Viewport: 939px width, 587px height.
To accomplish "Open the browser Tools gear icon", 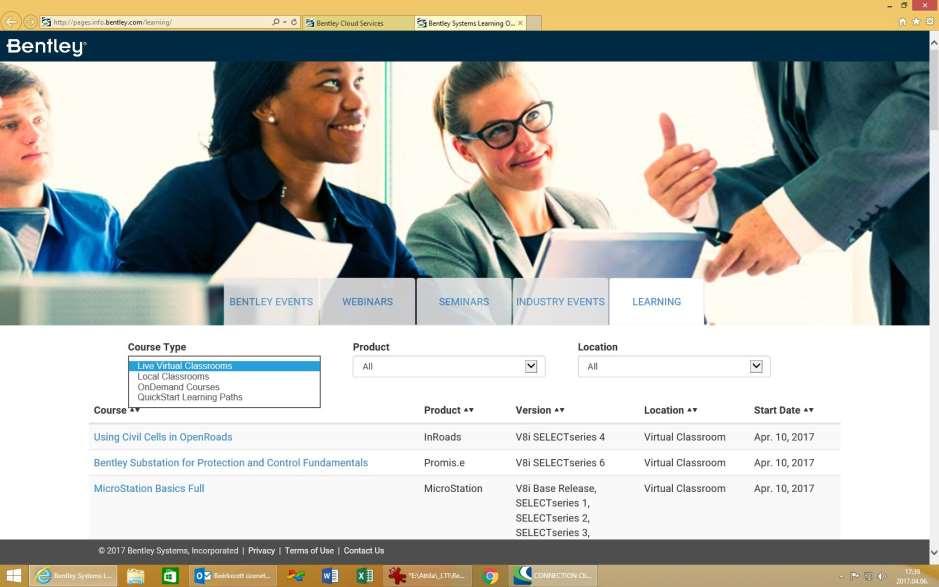I will pyautogui.click(x=930, y=22).
